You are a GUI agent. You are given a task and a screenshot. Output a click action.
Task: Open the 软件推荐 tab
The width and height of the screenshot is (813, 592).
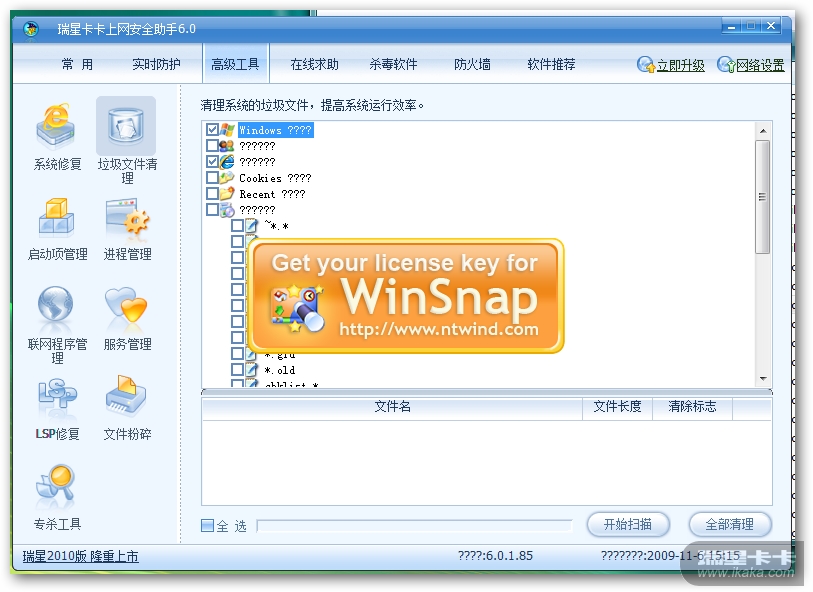(x=551, y=64)
